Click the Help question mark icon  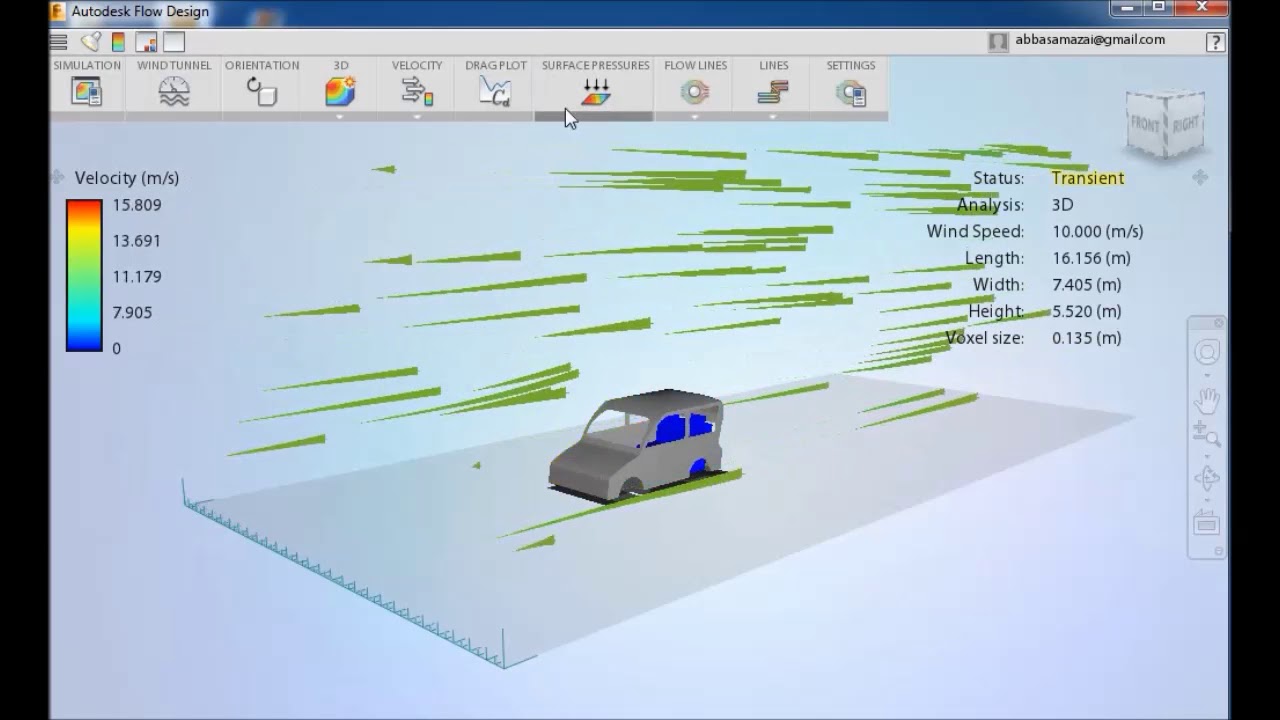click(1215, 42)
